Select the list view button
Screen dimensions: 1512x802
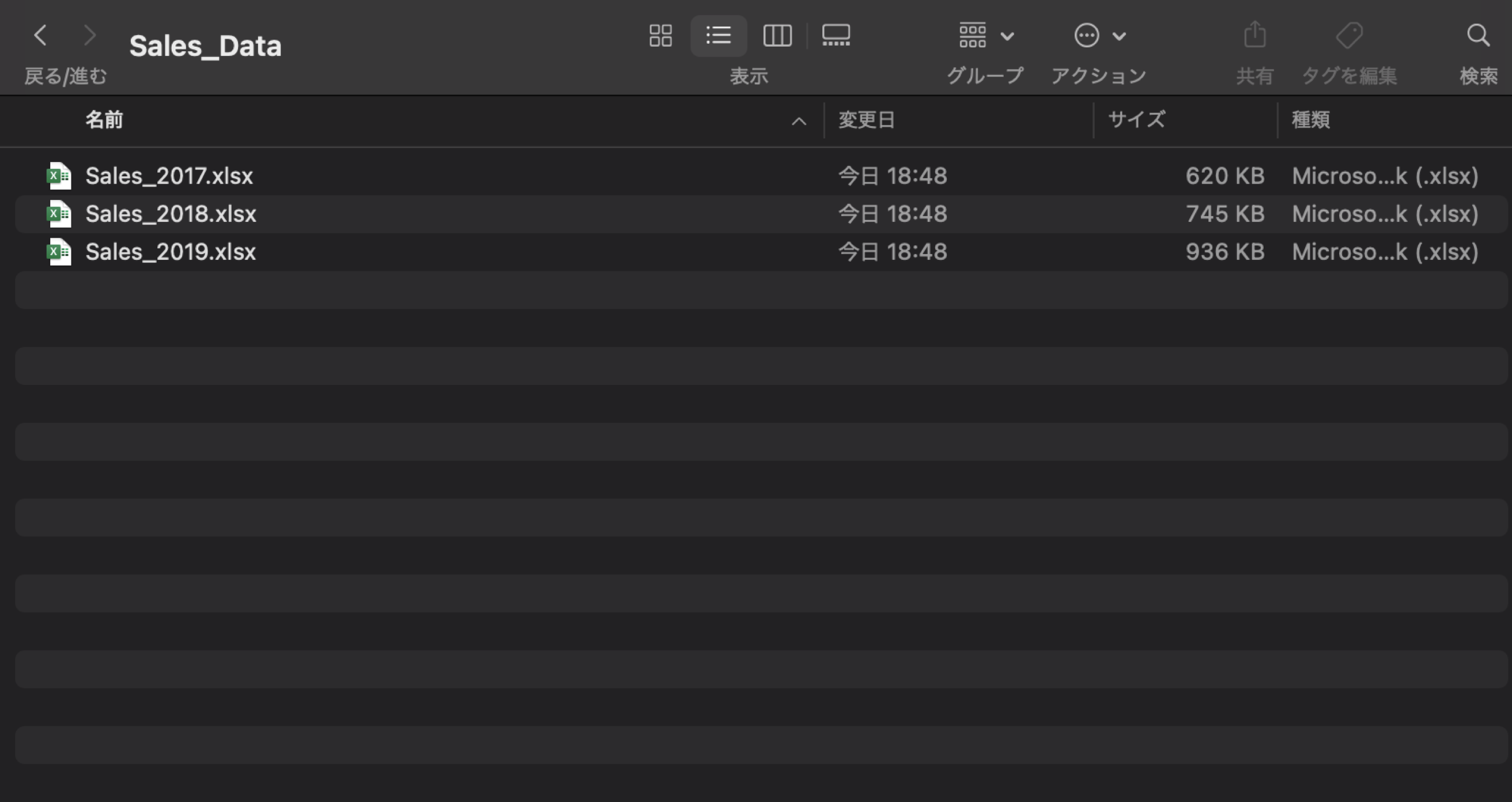click(719, 35)
